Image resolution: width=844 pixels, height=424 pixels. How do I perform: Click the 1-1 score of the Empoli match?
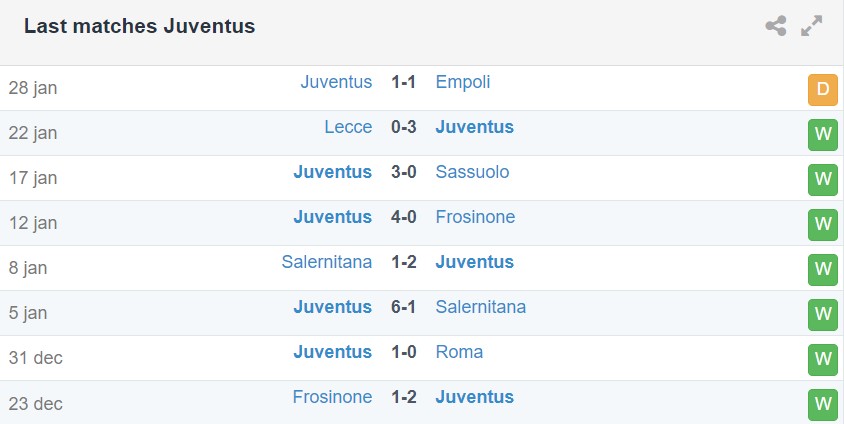click(x=404, y=82)
